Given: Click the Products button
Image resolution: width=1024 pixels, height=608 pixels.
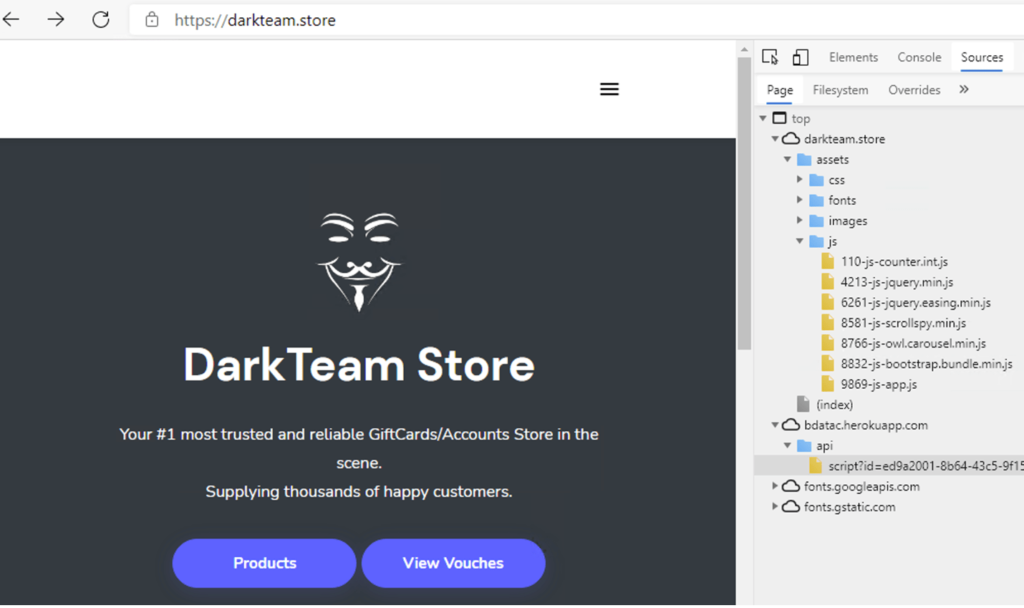Looking at the screenshot, I should point(264,563).
